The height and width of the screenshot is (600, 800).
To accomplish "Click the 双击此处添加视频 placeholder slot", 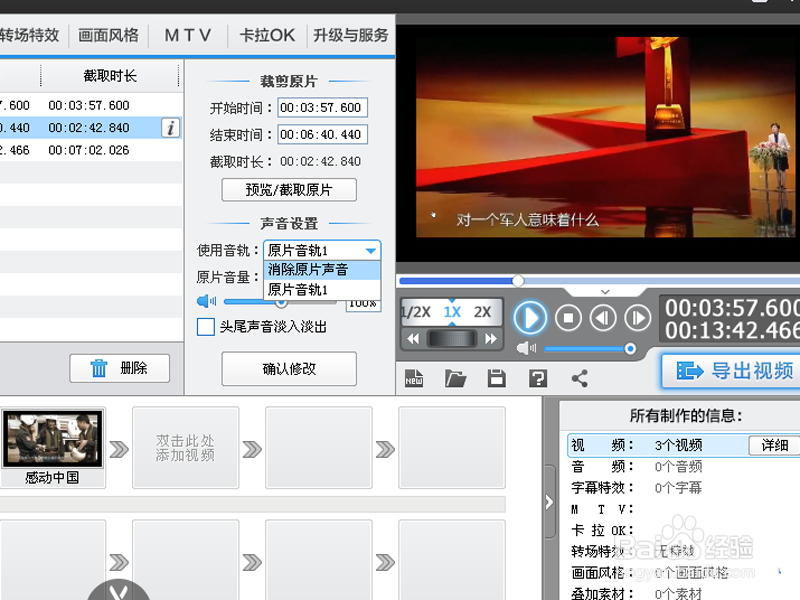I will coord(186,447).
